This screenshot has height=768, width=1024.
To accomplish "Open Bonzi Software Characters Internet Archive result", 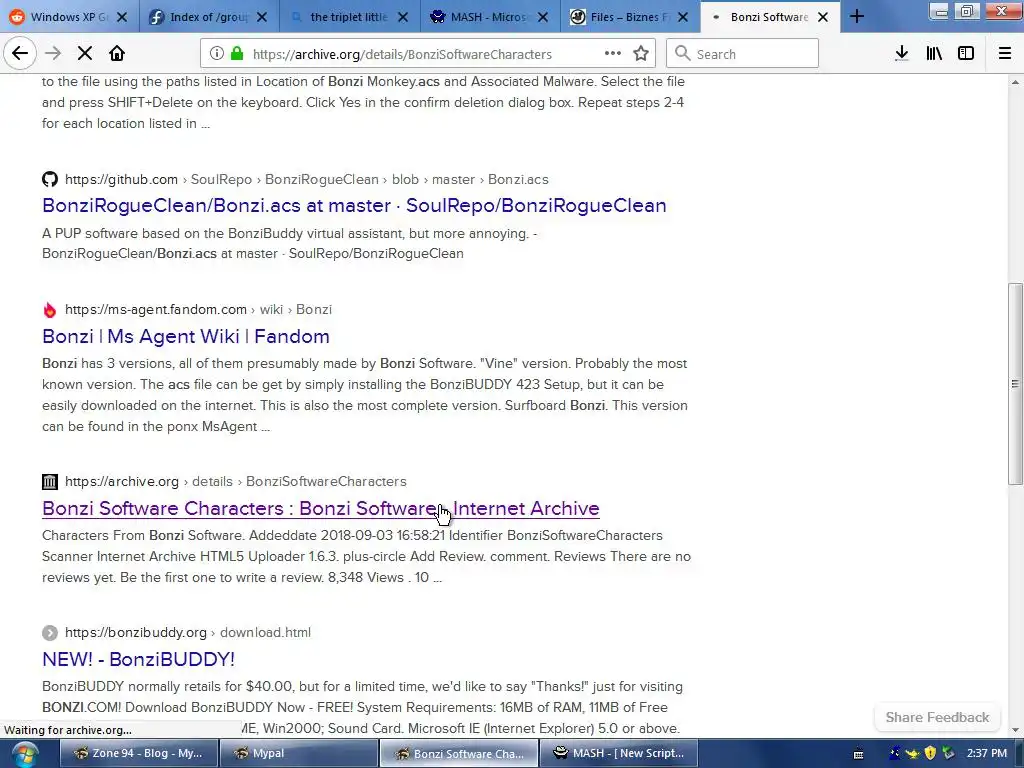I will click(321, 508).
